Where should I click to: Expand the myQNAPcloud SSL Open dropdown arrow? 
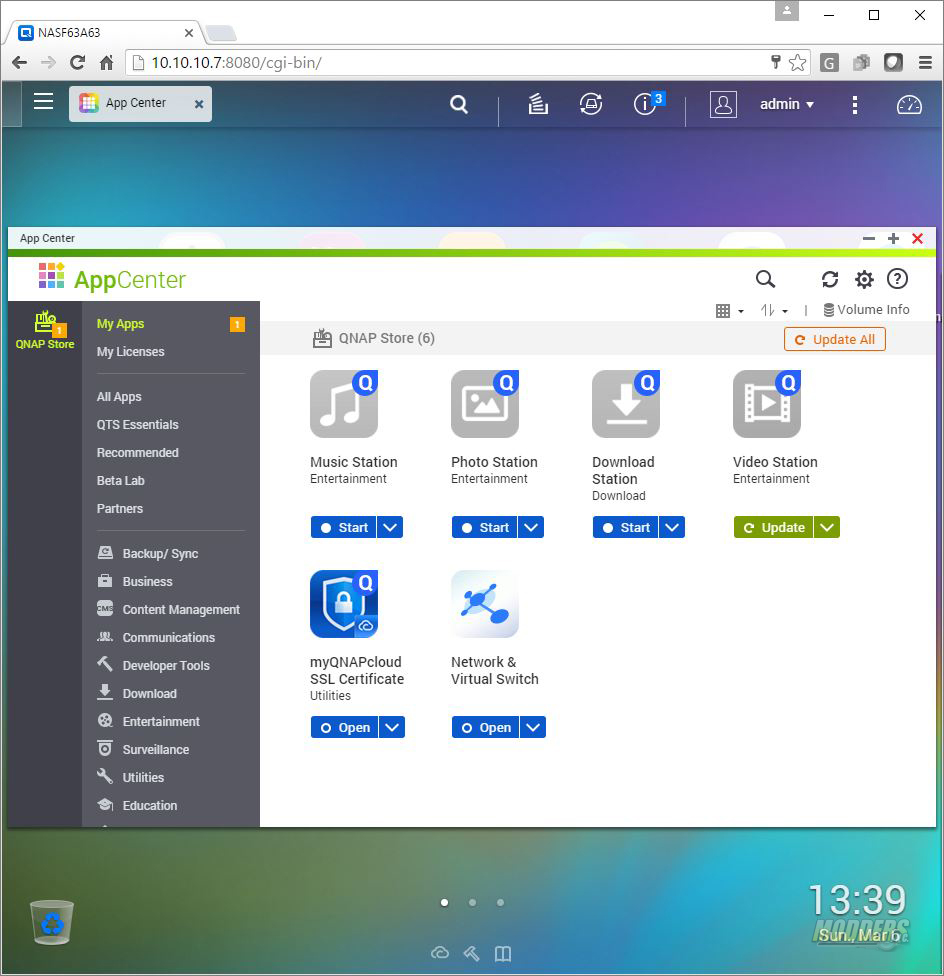(391, 727)
